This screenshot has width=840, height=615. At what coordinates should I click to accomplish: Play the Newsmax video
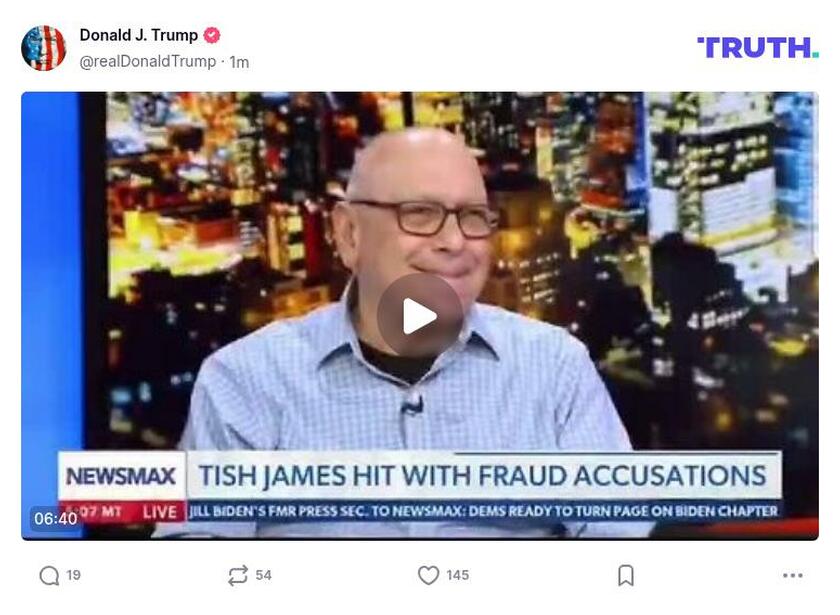point(419,316)
